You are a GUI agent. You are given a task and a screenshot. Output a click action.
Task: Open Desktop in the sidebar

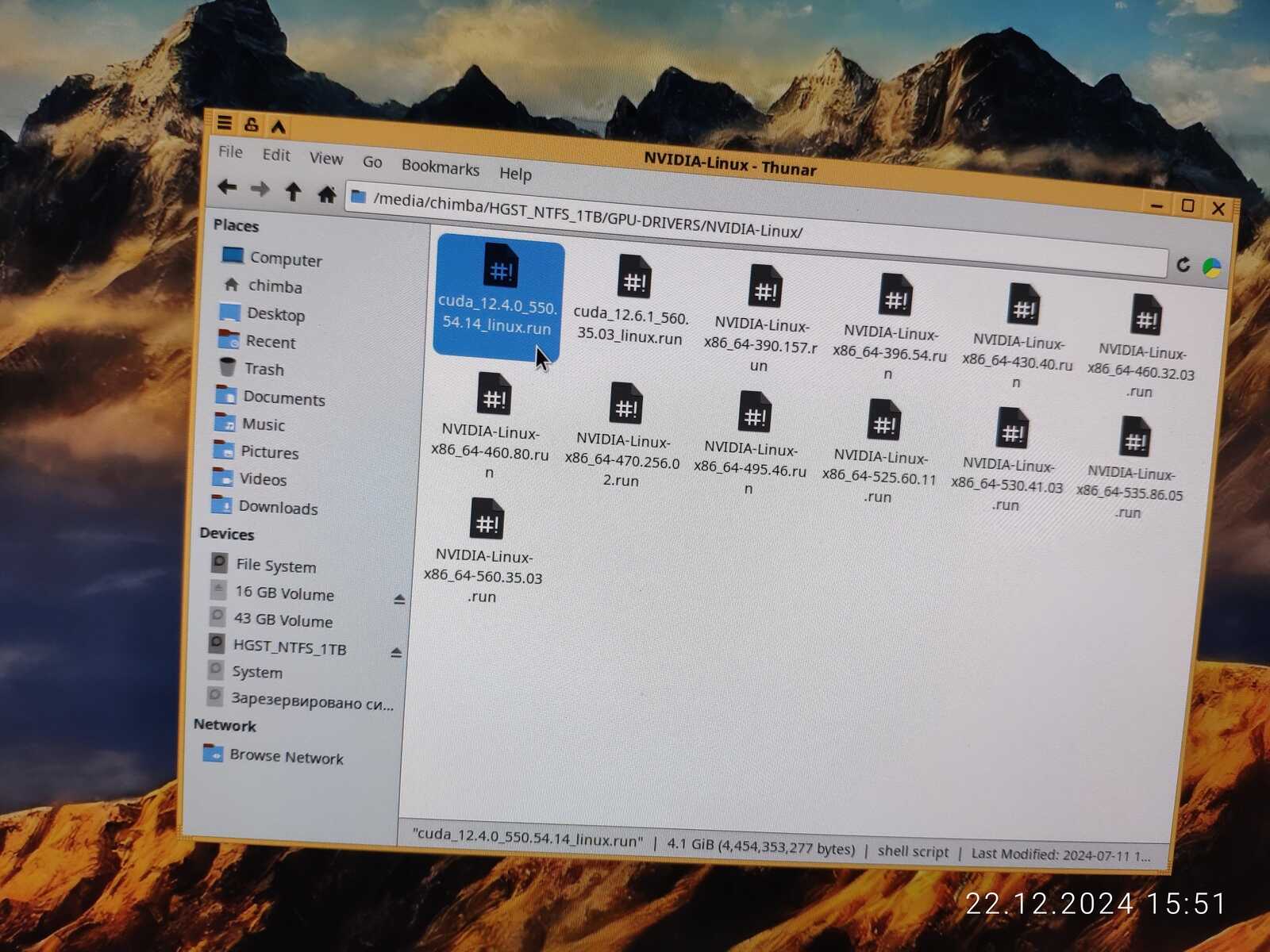[262, 313]
